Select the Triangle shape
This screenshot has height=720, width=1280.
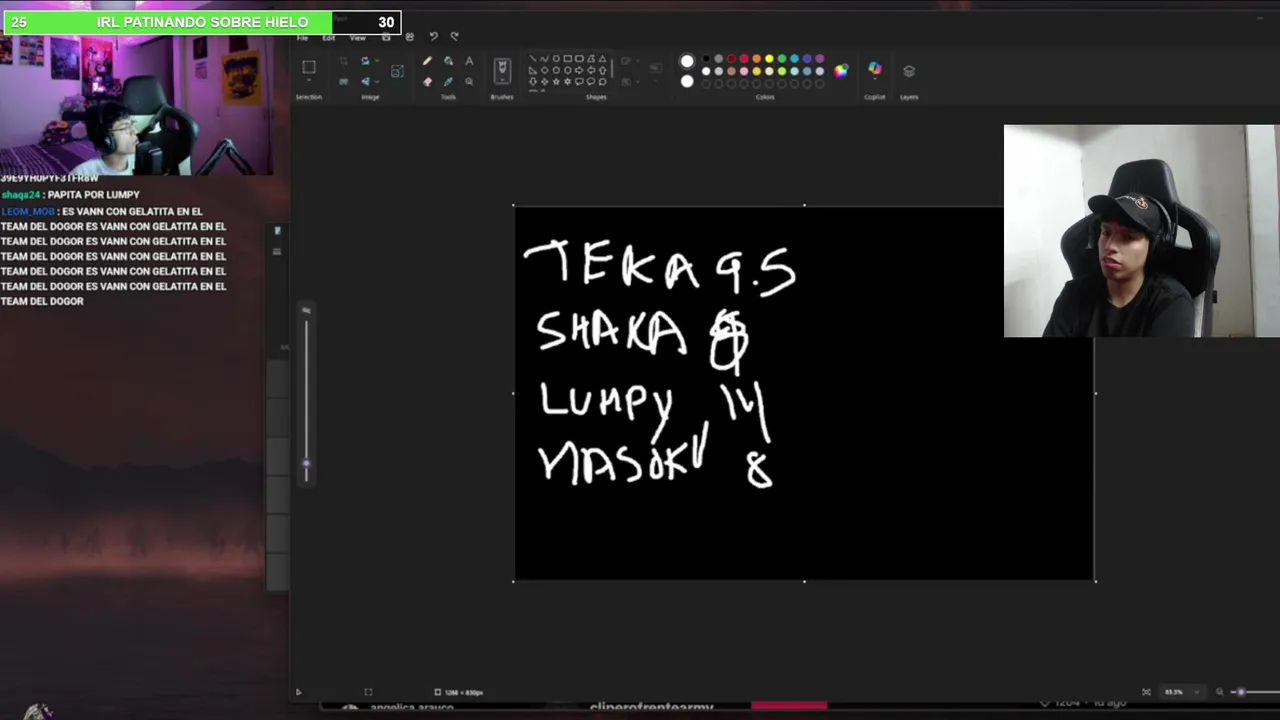click(602, 59)
